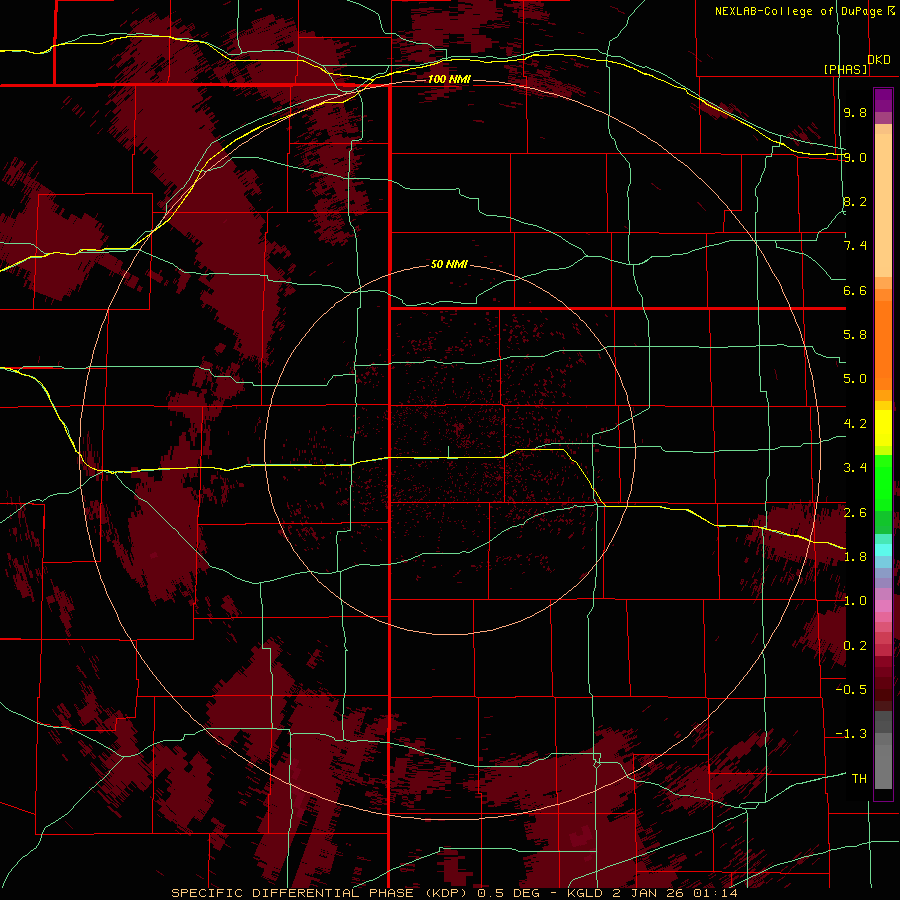900x900 pixels.
Task: Click the 8.2 value on the scale
Action: point(855,201)
